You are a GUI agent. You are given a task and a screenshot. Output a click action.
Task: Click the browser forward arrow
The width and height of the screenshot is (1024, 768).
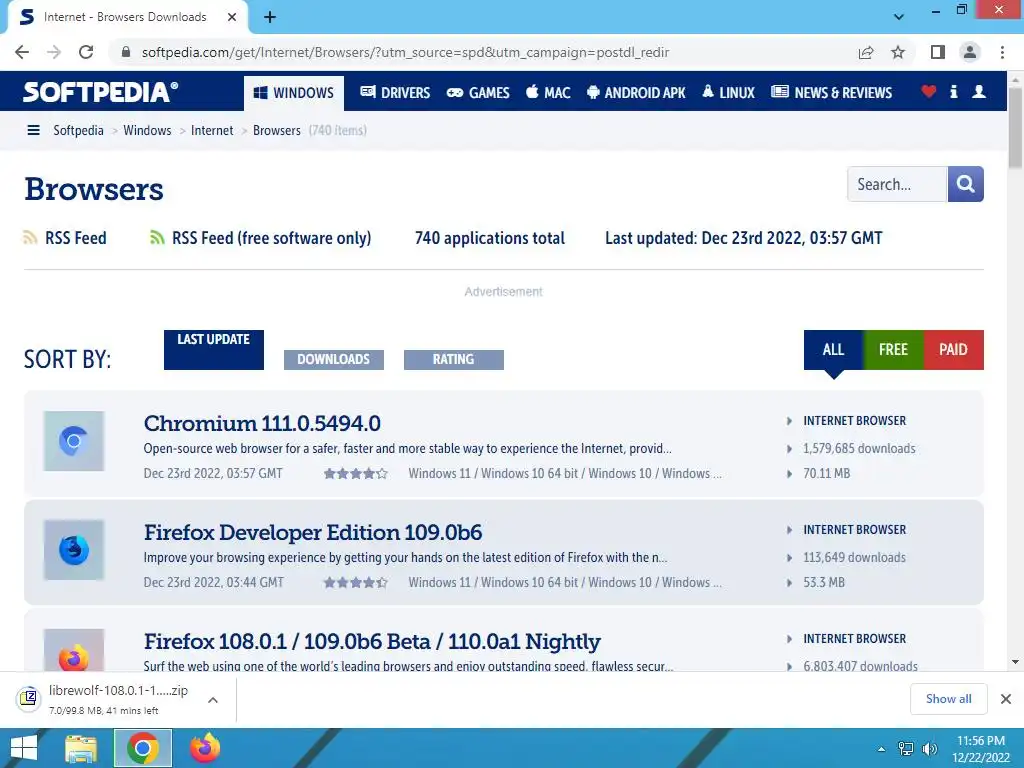54,52
